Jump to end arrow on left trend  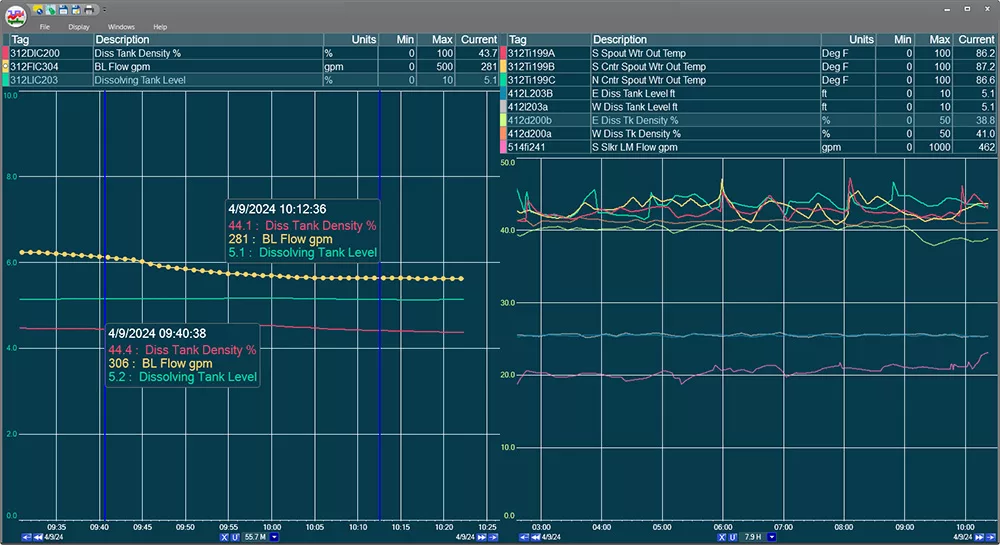493,537
